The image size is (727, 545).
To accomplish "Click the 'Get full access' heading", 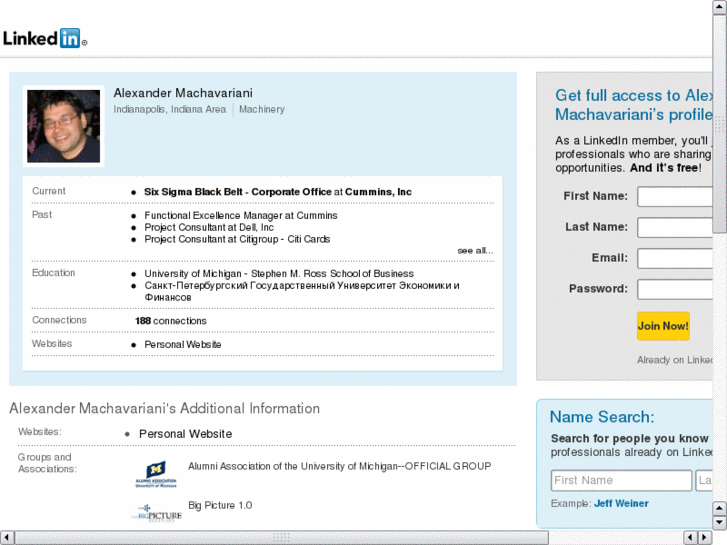I will point(634,105).
